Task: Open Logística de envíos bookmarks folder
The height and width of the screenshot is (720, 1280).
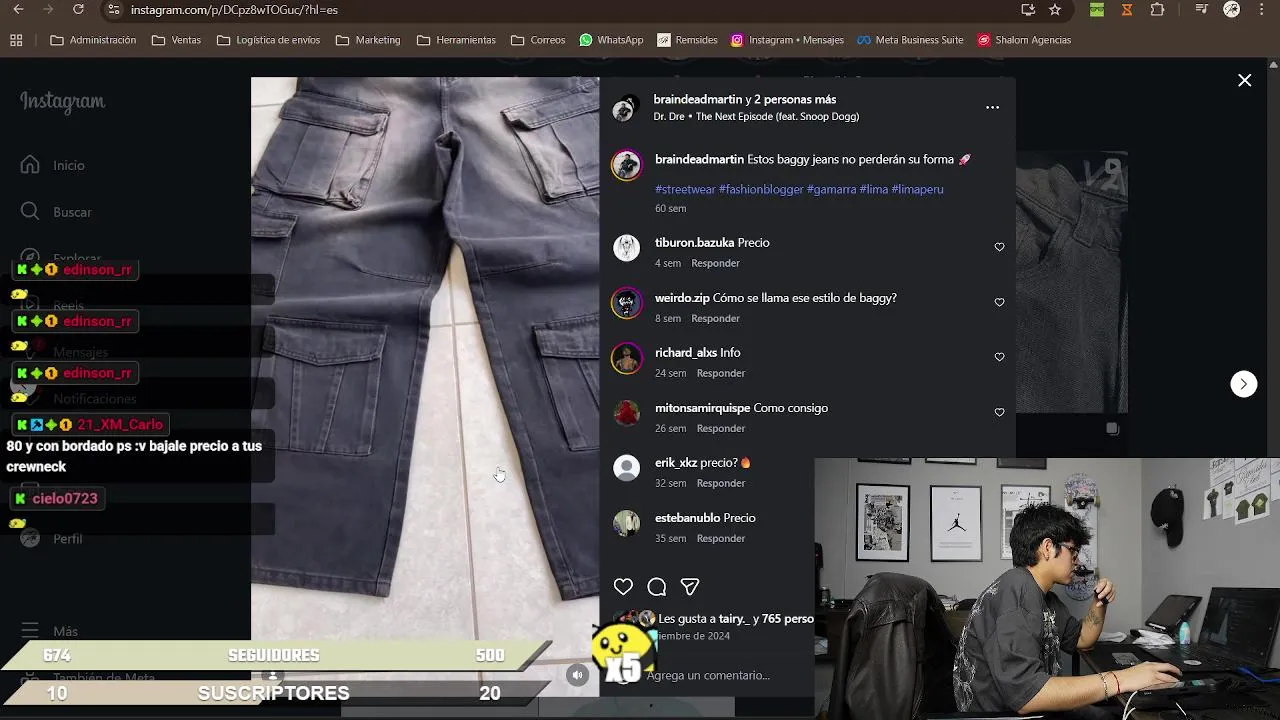Action: click(268, 40)
